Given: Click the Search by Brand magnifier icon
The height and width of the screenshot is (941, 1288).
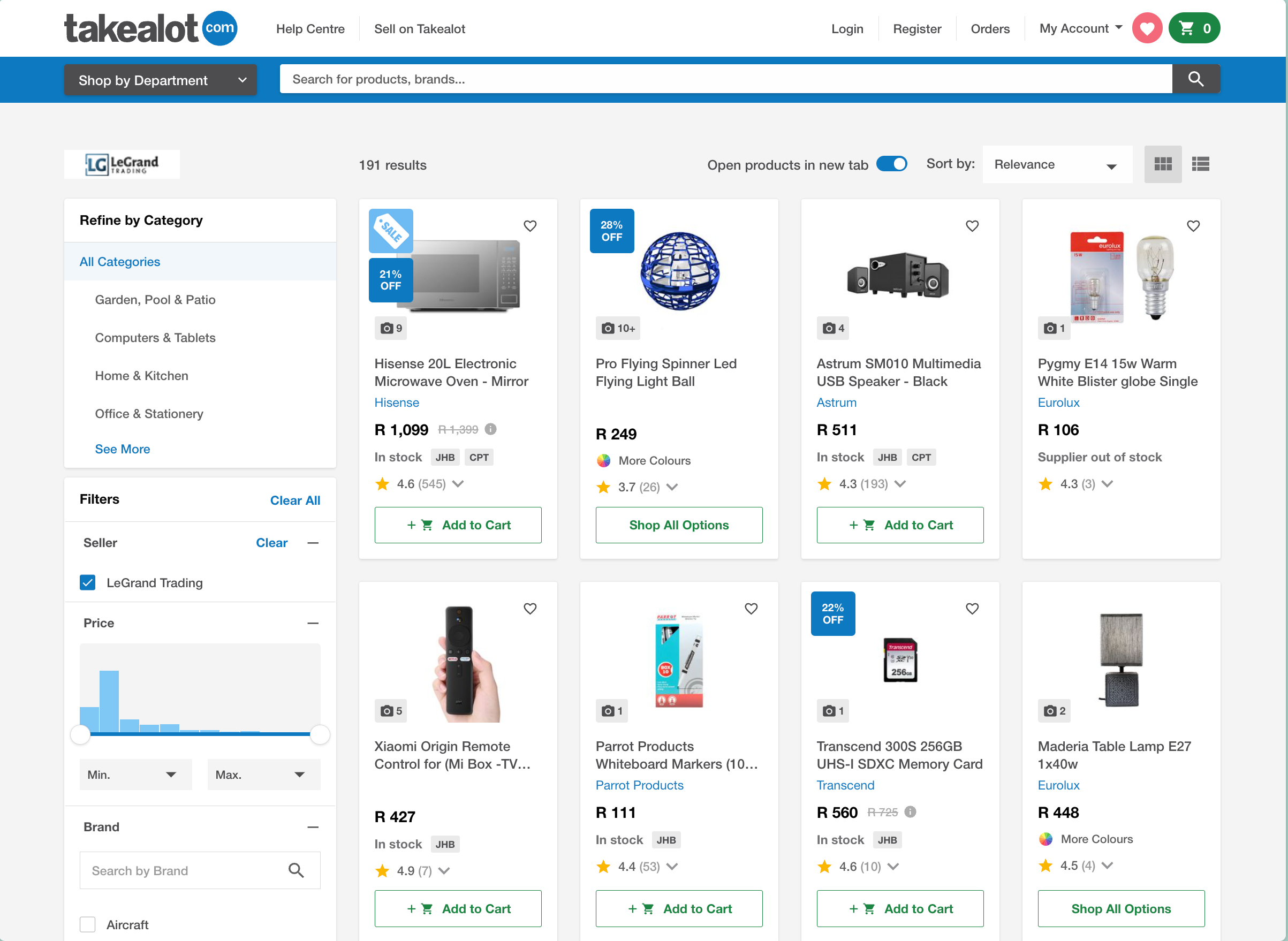Looking at the screenshot, I should 296,870.
